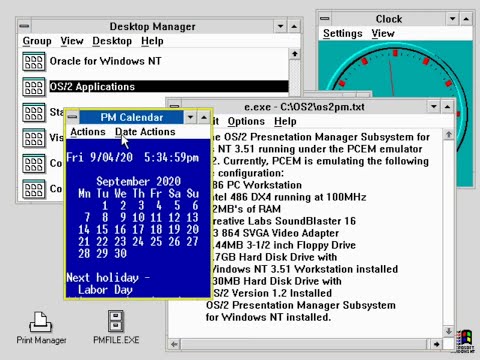The image size is (480, 360).
Task: Click the Labor Day holiday text
Action: [105, 289]
